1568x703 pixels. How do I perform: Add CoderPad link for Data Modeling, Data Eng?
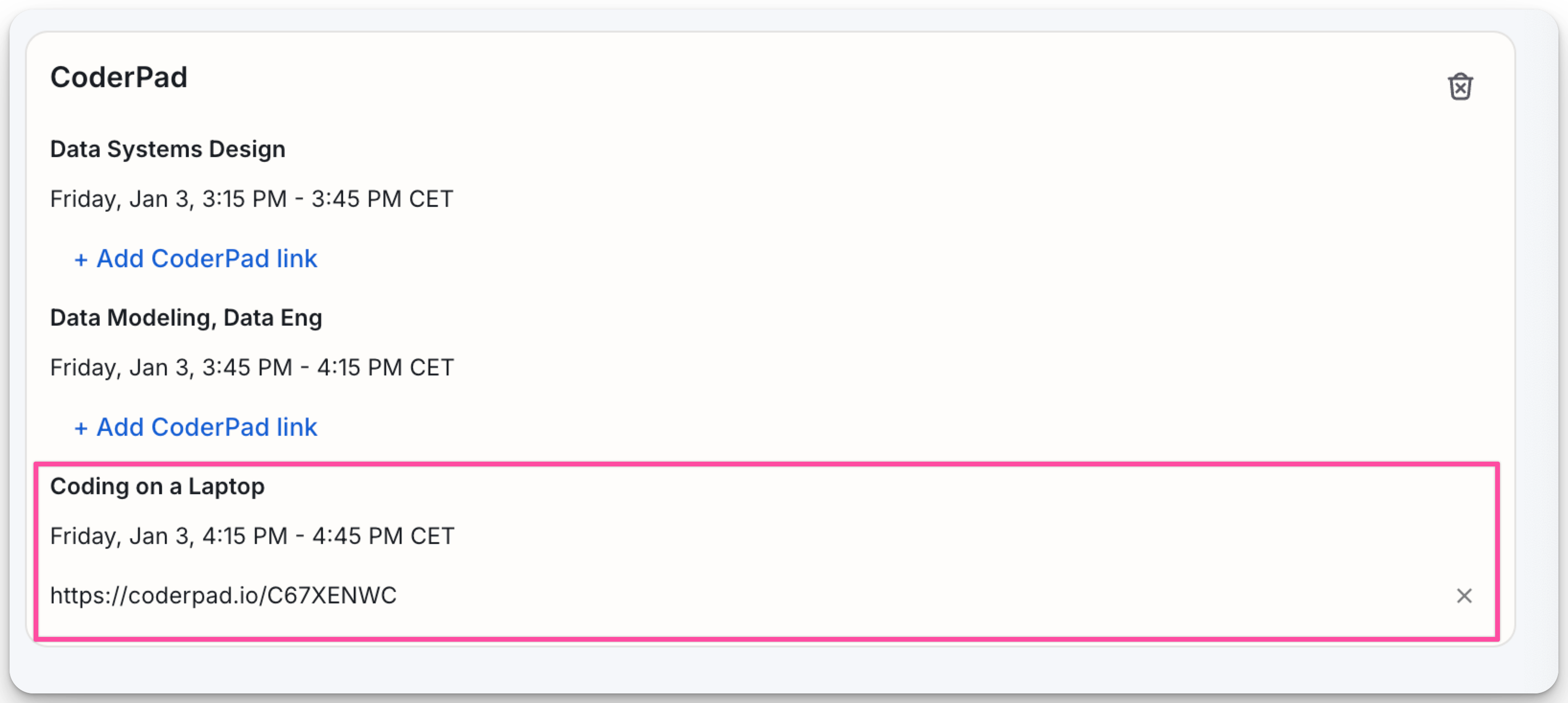[207, 428]
